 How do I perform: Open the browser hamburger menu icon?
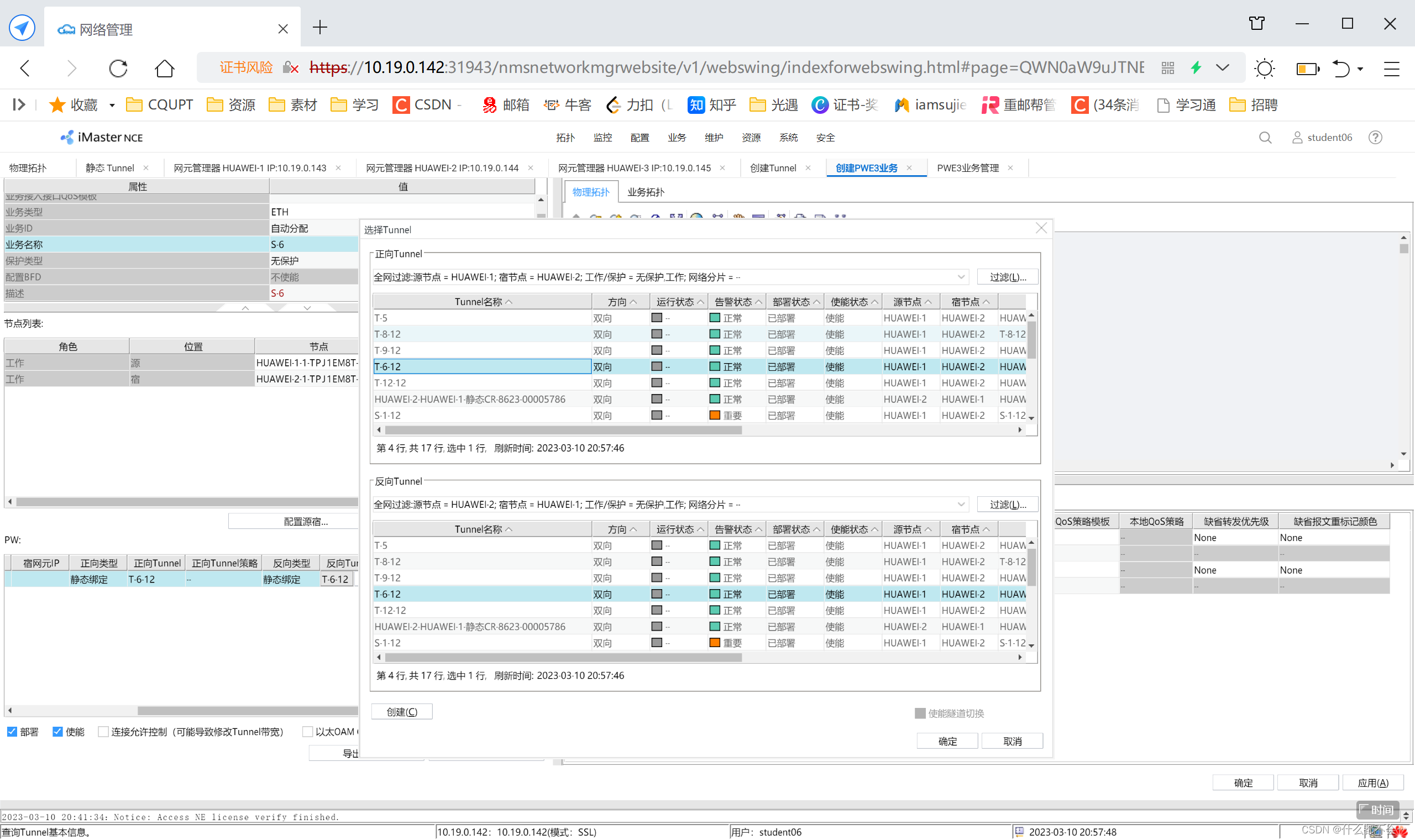click(1391, 69)
